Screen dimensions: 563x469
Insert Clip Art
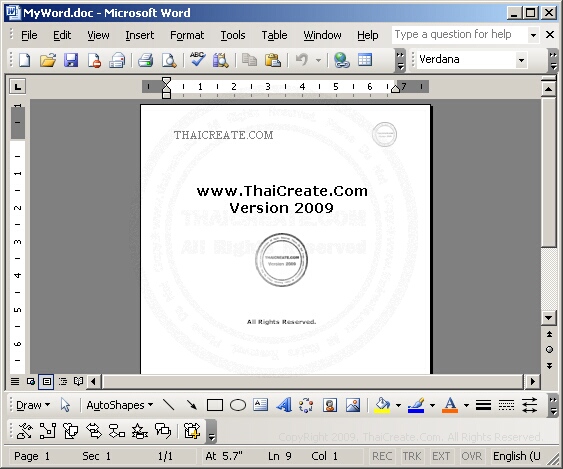point(330,405)
